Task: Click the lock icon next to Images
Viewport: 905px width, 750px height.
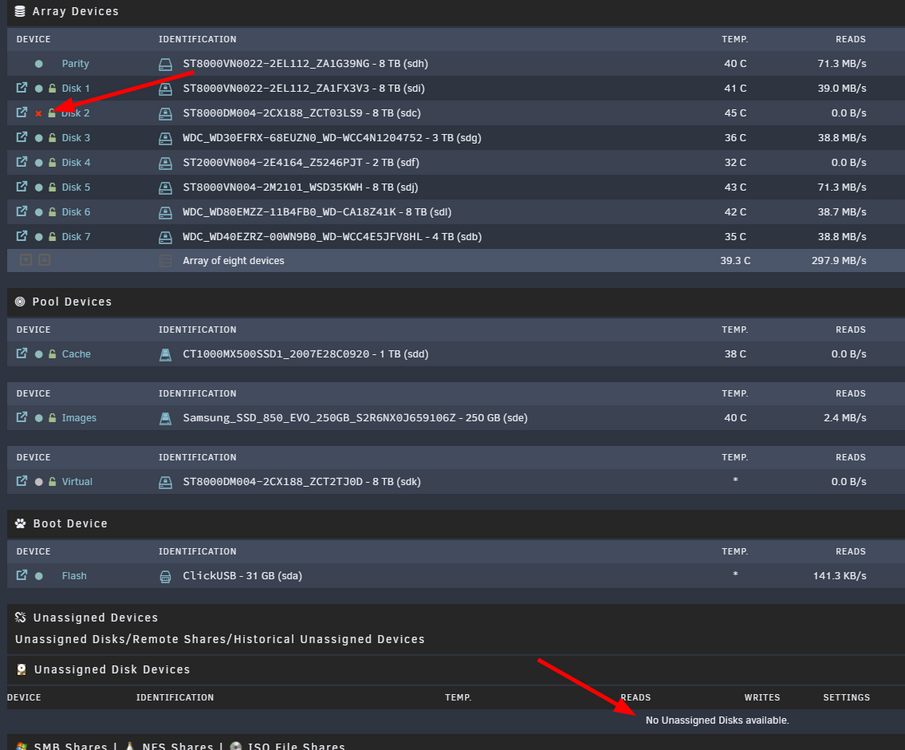Action: tap(53, 418)
